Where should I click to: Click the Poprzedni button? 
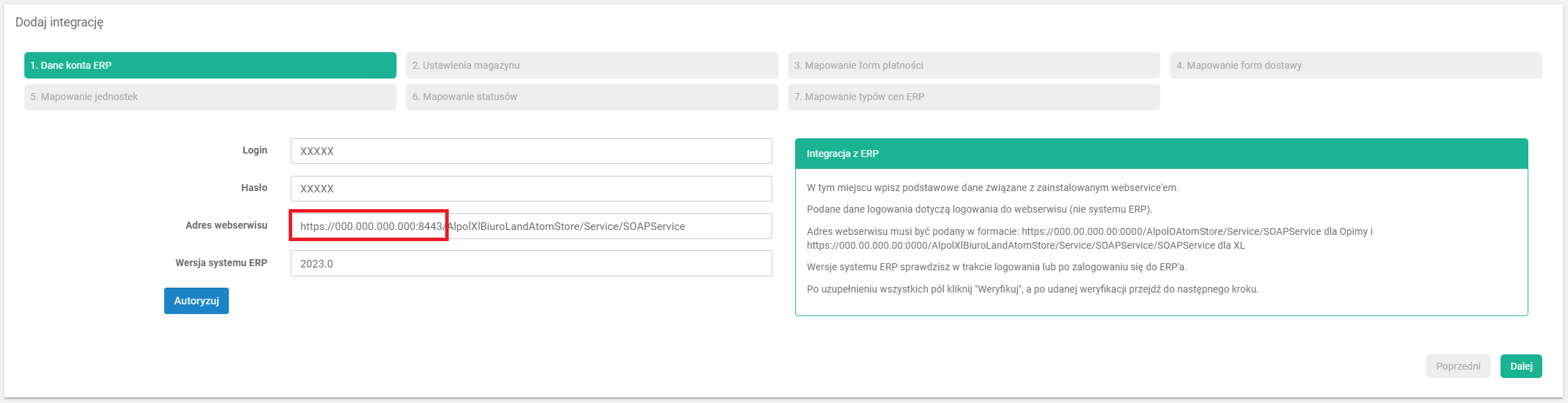1457,366
